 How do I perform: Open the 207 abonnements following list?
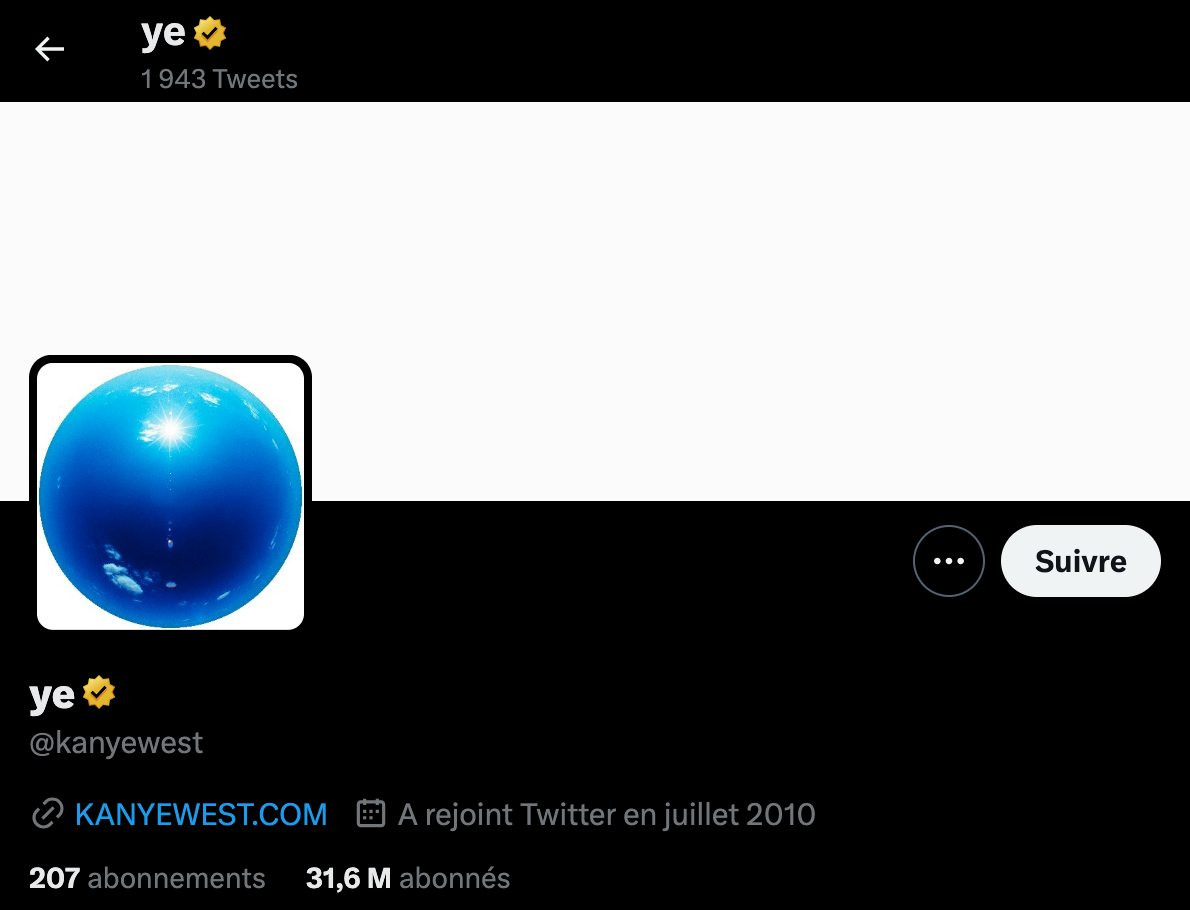[x=147, y=878]
